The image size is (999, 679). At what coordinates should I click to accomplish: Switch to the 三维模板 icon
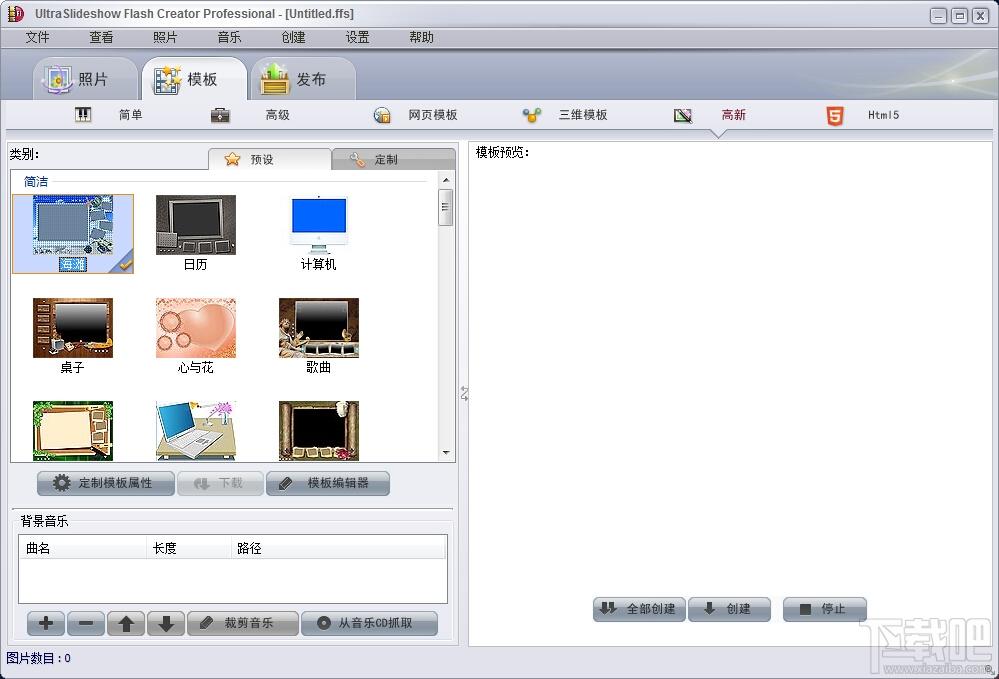pos(532,115)
